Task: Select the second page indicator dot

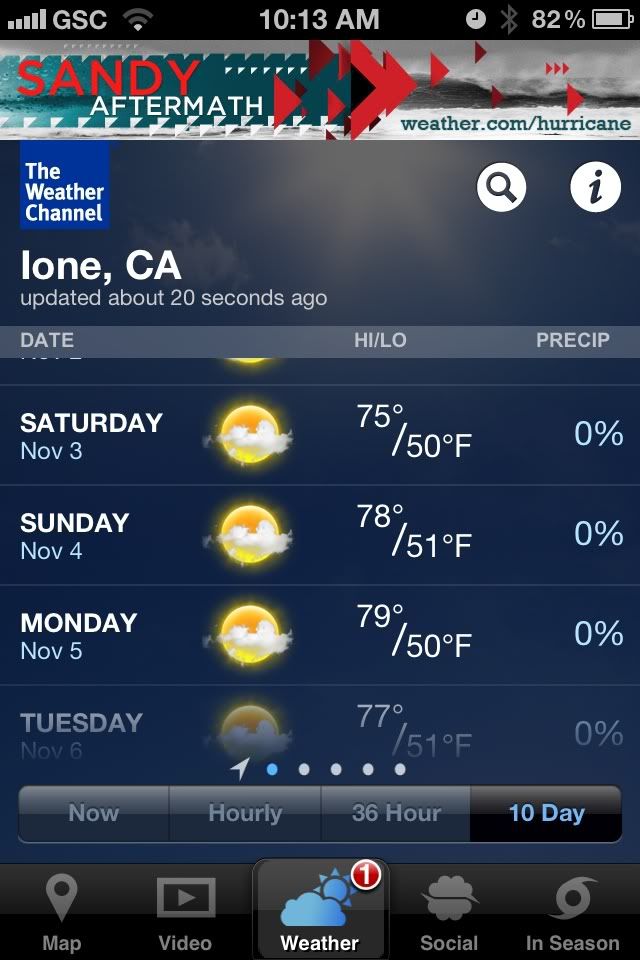Action: [x=304, y=770]
